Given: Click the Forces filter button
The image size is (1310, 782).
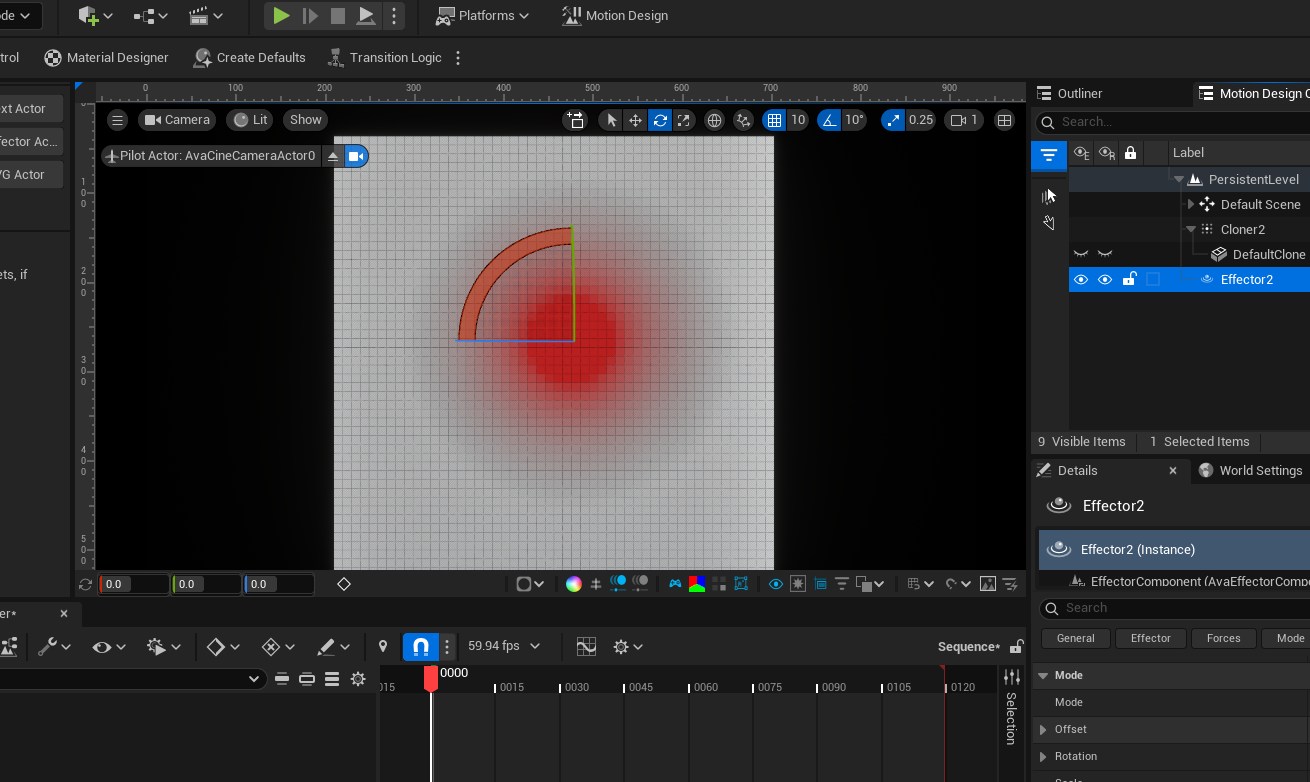Looking at the screenshot, I should click(1223, 638).
